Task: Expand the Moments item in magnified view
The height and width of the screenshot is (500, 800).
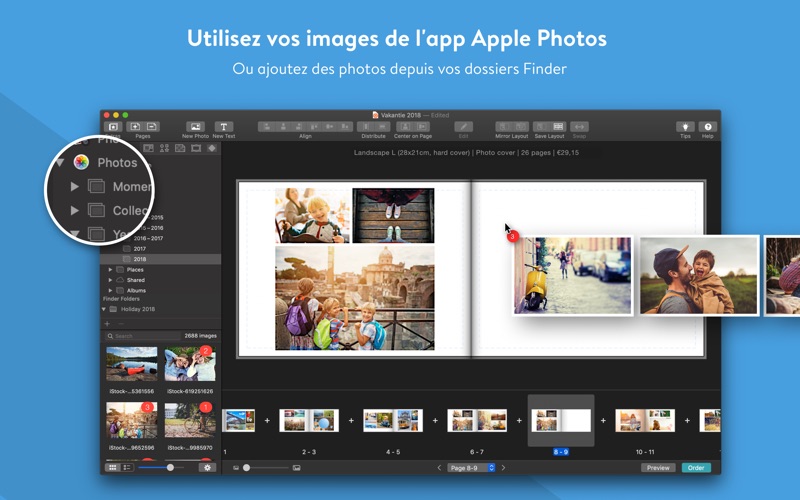Action: (x=74, y=187)
